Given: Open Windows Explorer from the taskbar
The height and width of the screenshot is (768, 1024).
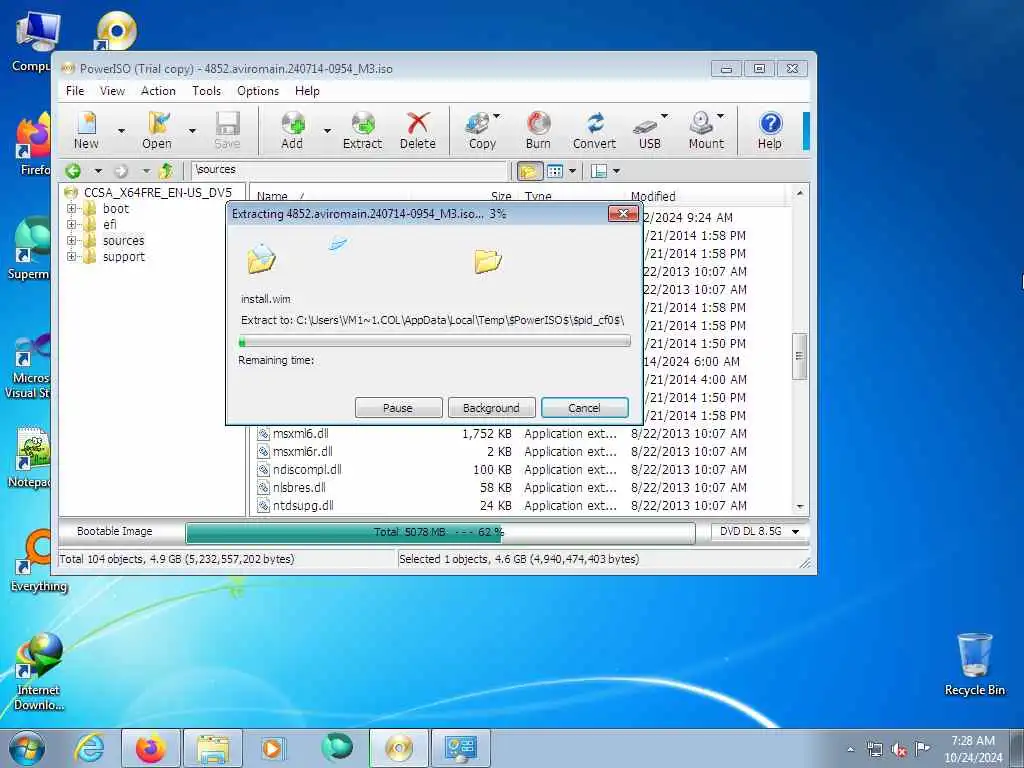Looking at the screenshot, I should coord(213,748).
